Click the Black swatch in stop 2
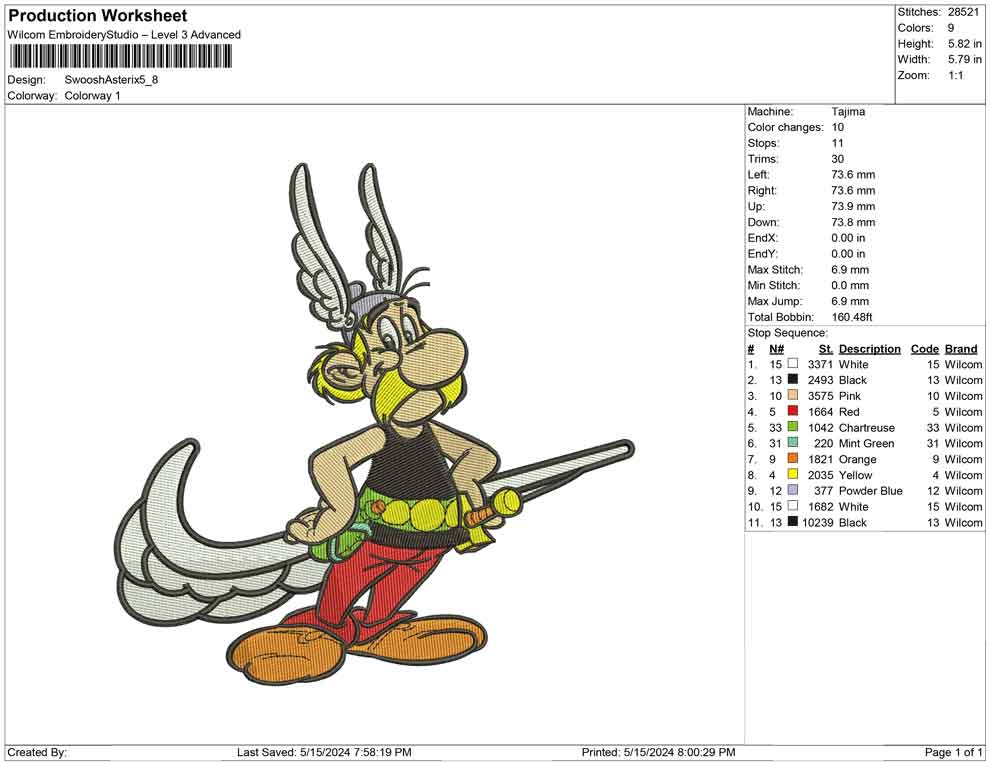The height and width of the screenshot is (762, 990). pos(793,379)
